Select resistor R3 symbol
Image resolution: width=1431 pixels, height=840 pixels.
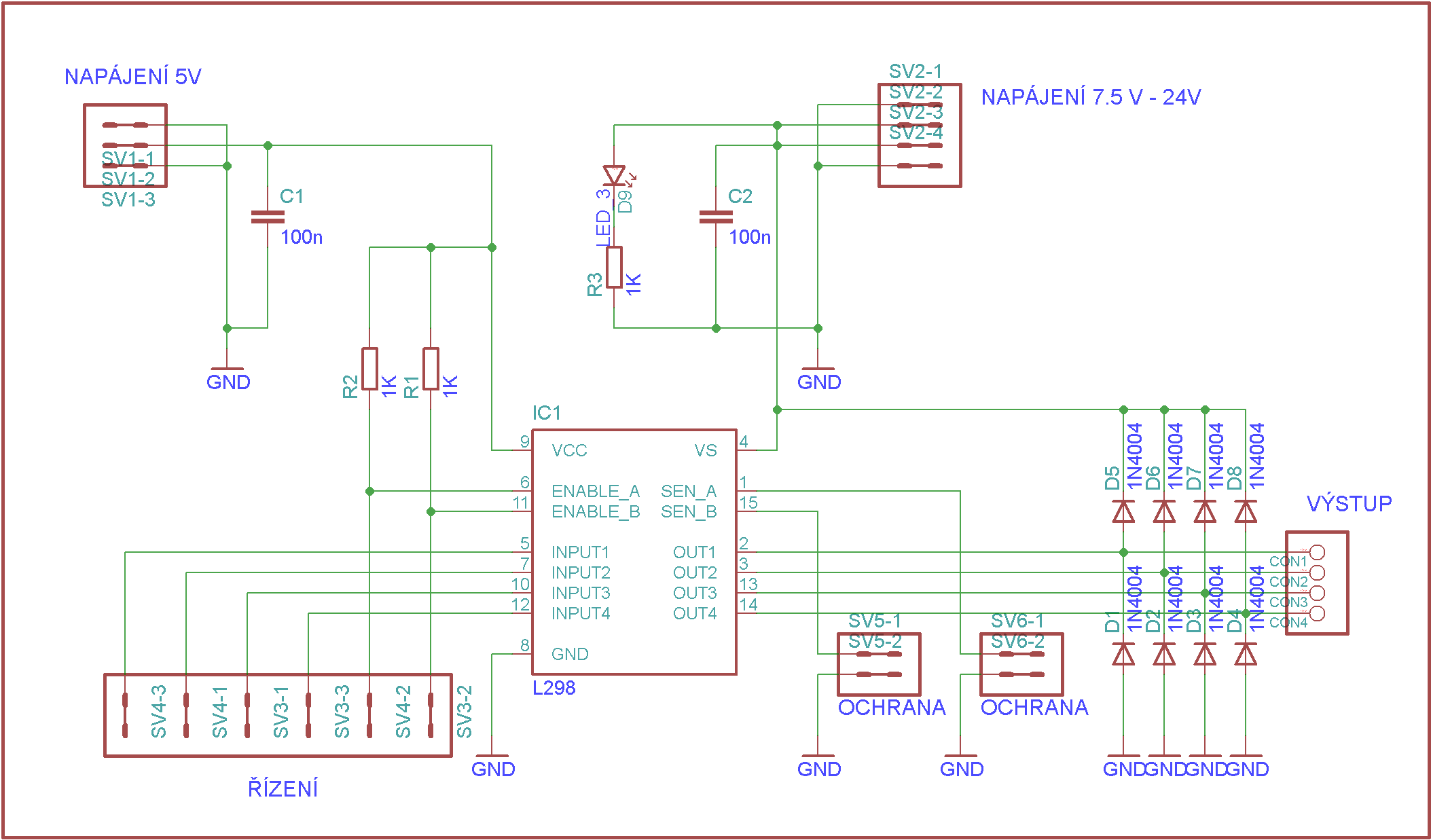[x=614, y=267]
